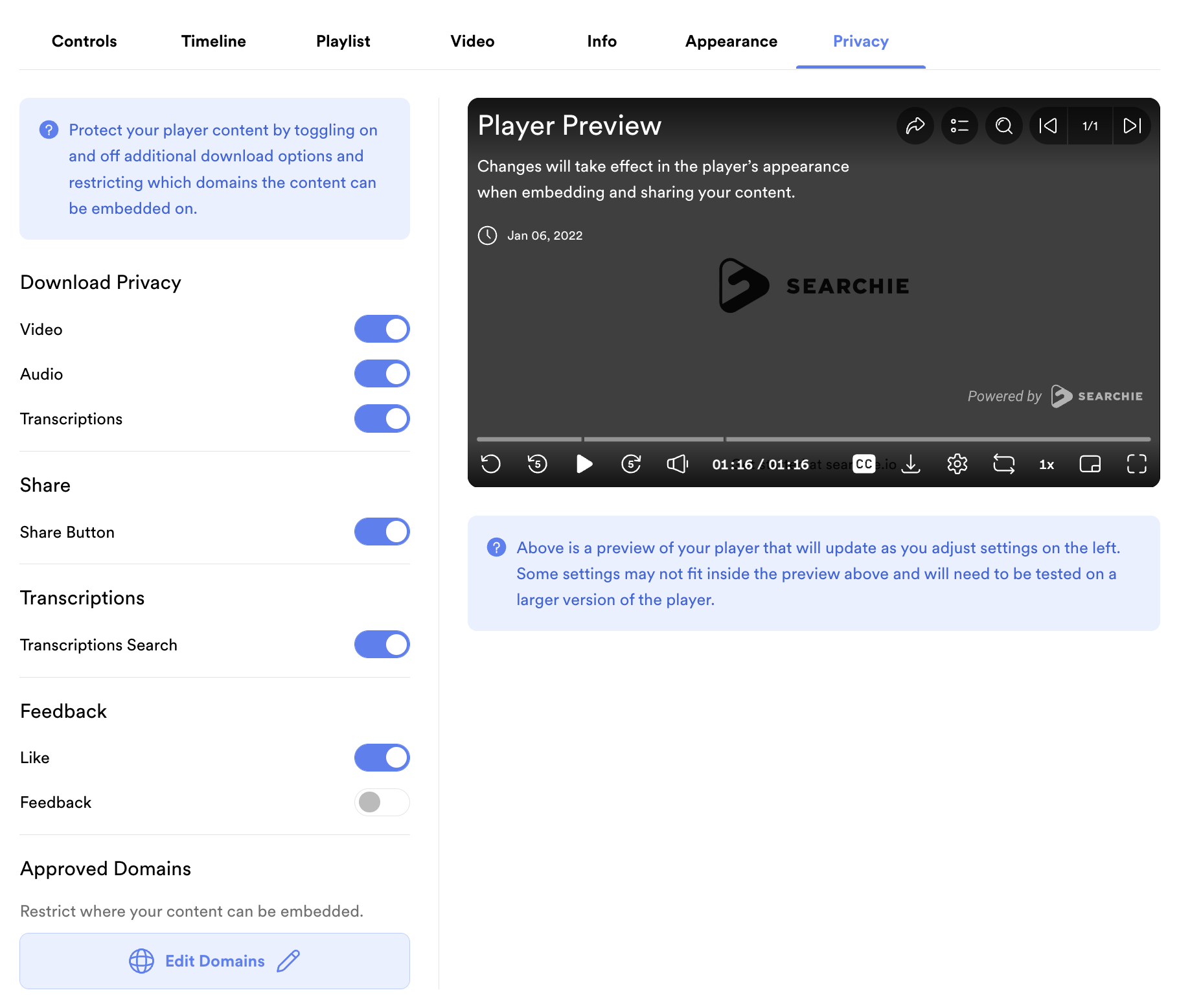This screenshot has width=1179, height=1008.
Task: Click the Approved Domains heading
Action: 106,869
